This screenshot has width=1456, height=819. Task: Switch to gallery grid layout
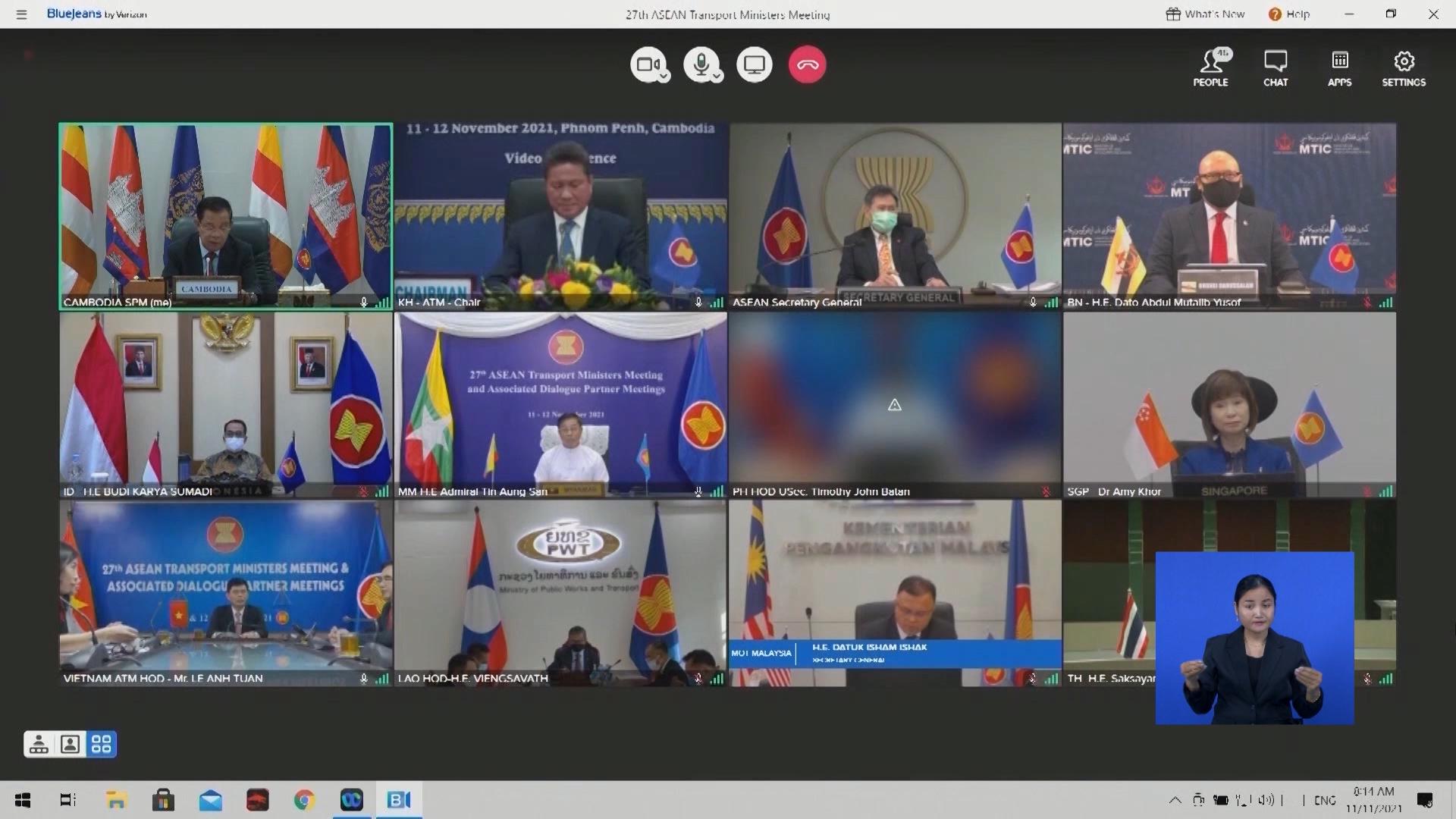(101, 744)
